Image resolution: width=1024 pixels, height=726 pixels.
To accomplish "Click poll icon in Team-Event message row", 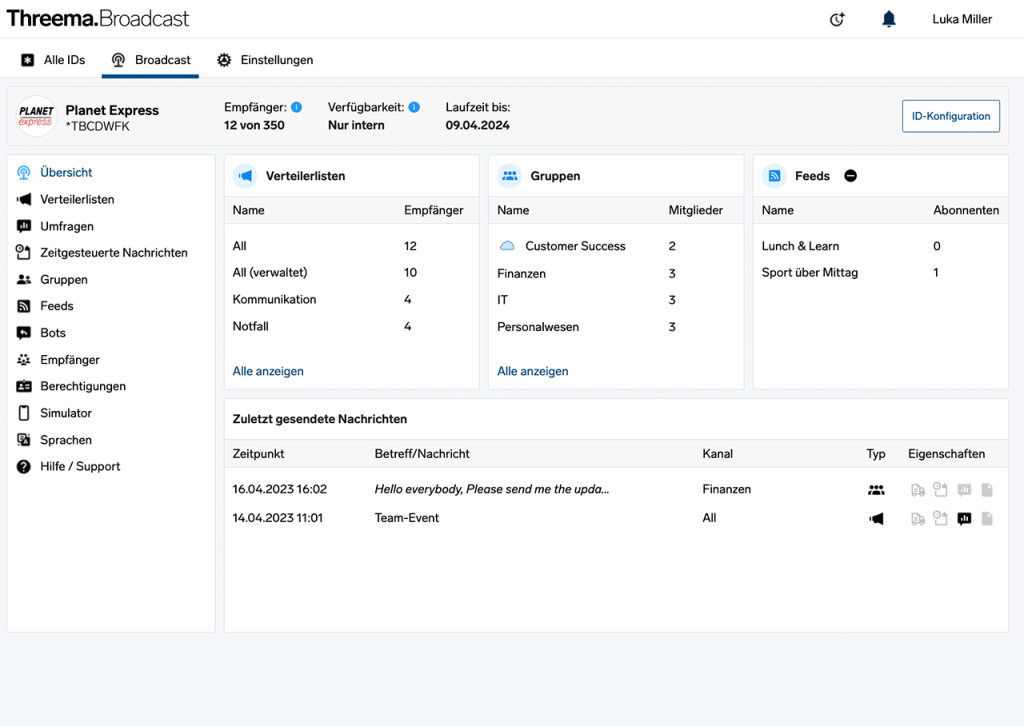I will pyautogui.click(x=964, y=518).
